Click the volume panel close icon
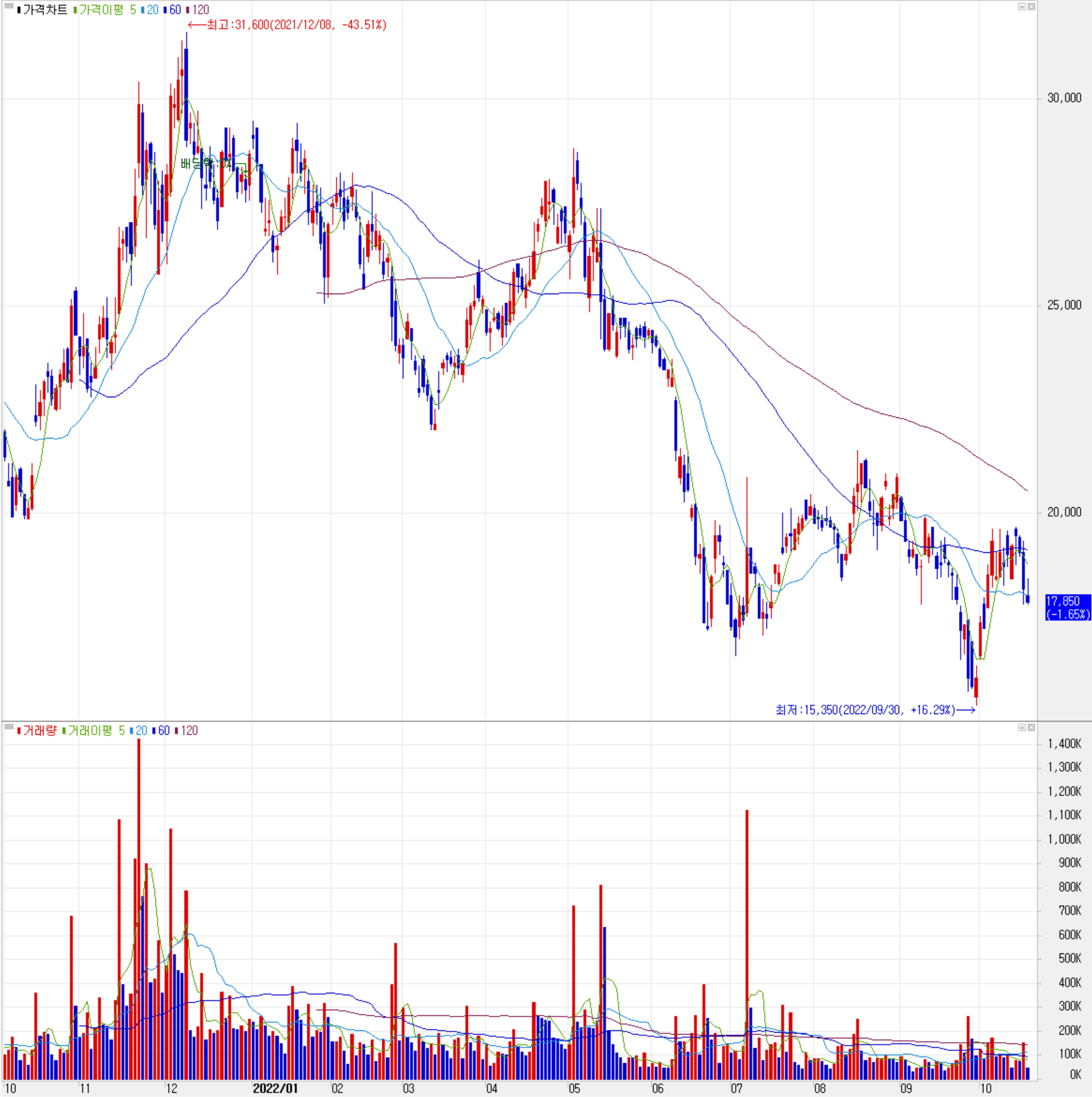This screenshot has width=1092, height=1097. (1031, 728)
